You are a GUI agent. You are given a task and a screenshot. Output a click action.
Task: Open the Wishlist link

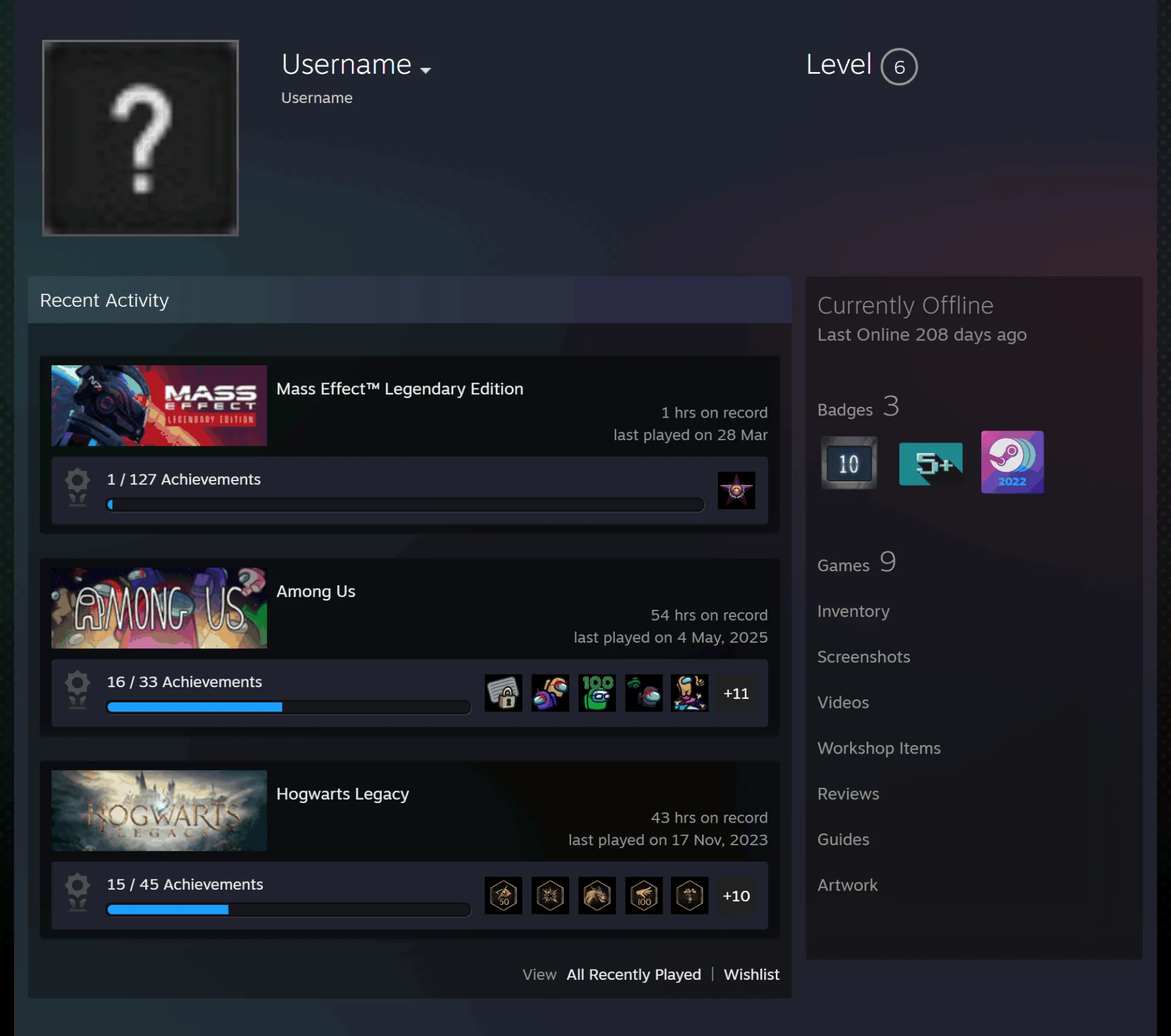point(751,974)
